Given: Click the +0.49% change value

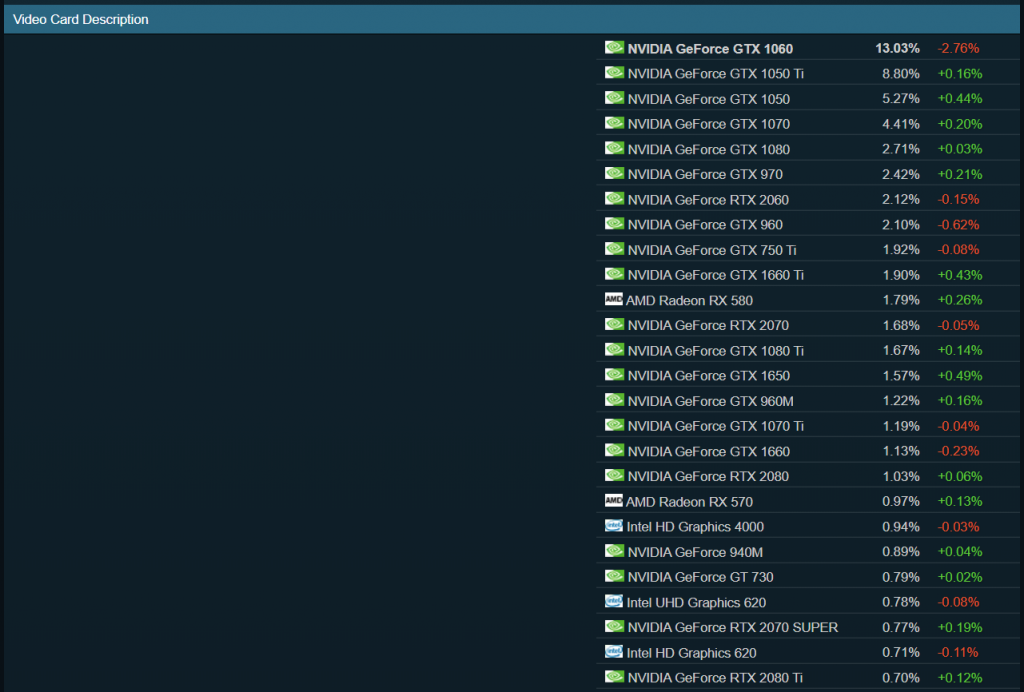Looking at the screenshot, I should tap(959, 375).
